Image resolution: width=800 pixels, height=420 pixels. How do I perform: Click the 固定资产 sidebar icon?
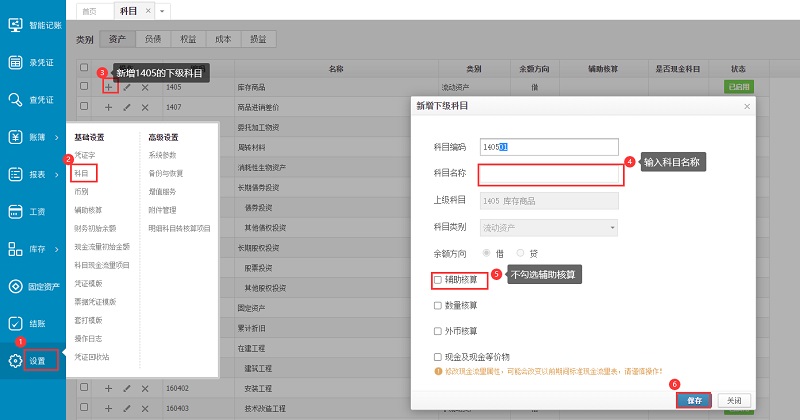(15, 287)
